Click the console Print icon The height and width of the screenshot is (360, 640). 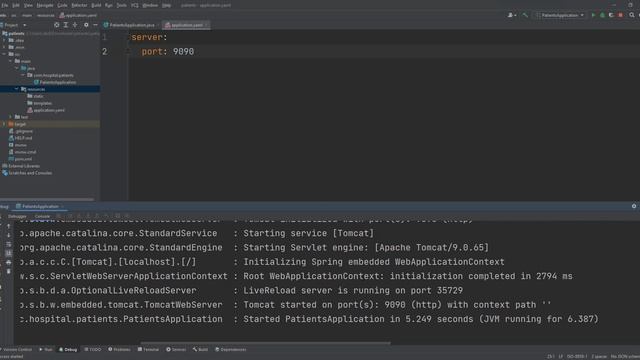(x=9, y=262)
